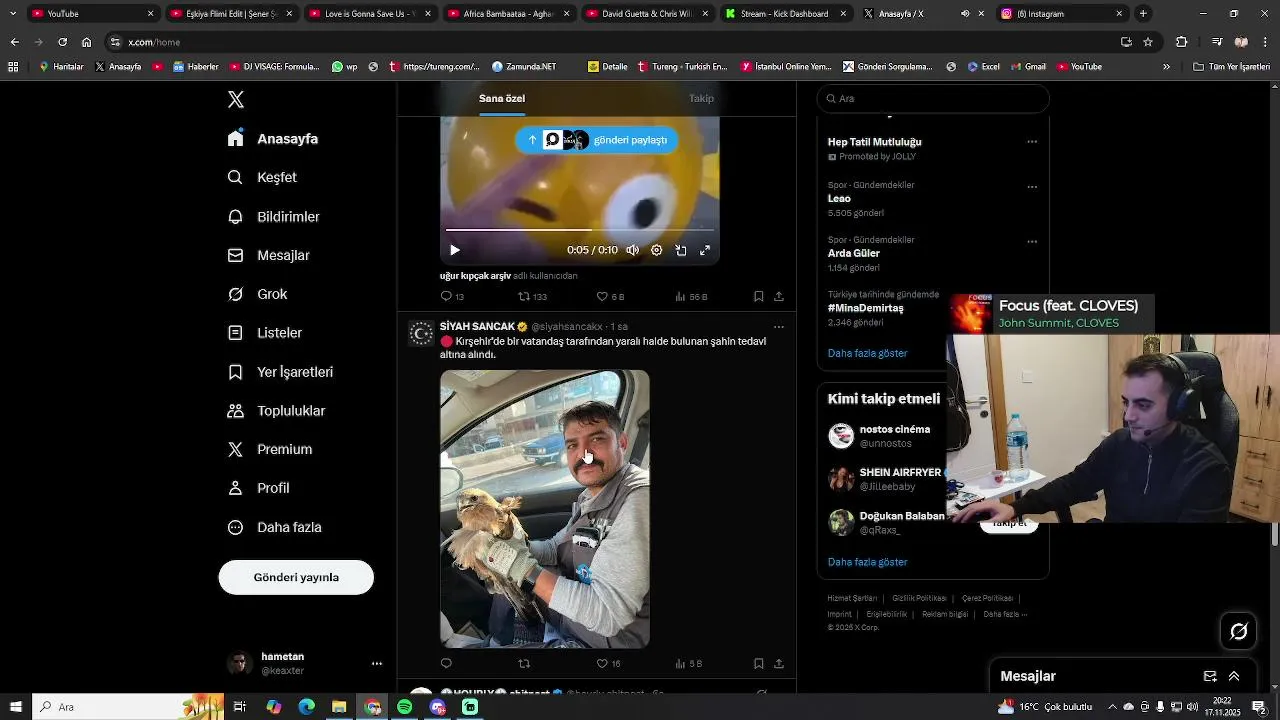Open Tüm Yer İşaretleri folder
This screenshot has height=720, width=1280.
(1231, 67)
